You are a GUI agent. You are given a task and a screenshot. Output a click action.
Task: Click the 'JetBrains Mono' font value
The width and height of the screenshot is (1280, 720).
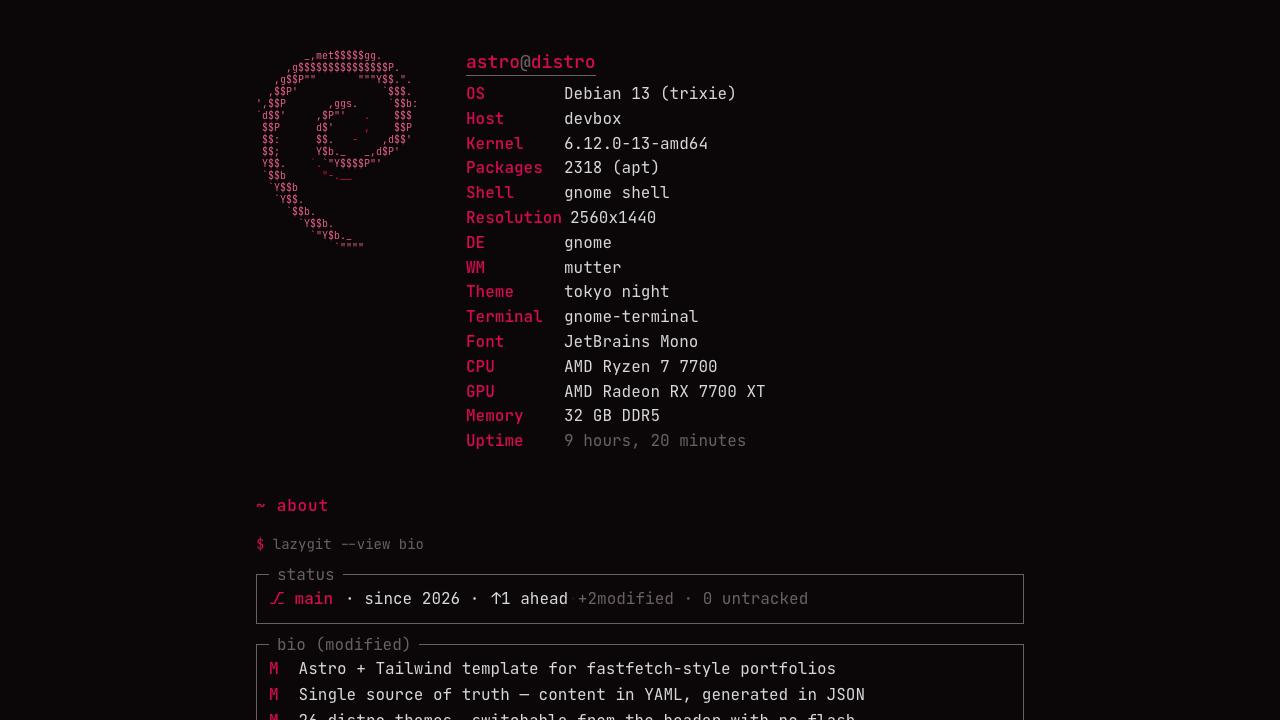click(631, 342)
